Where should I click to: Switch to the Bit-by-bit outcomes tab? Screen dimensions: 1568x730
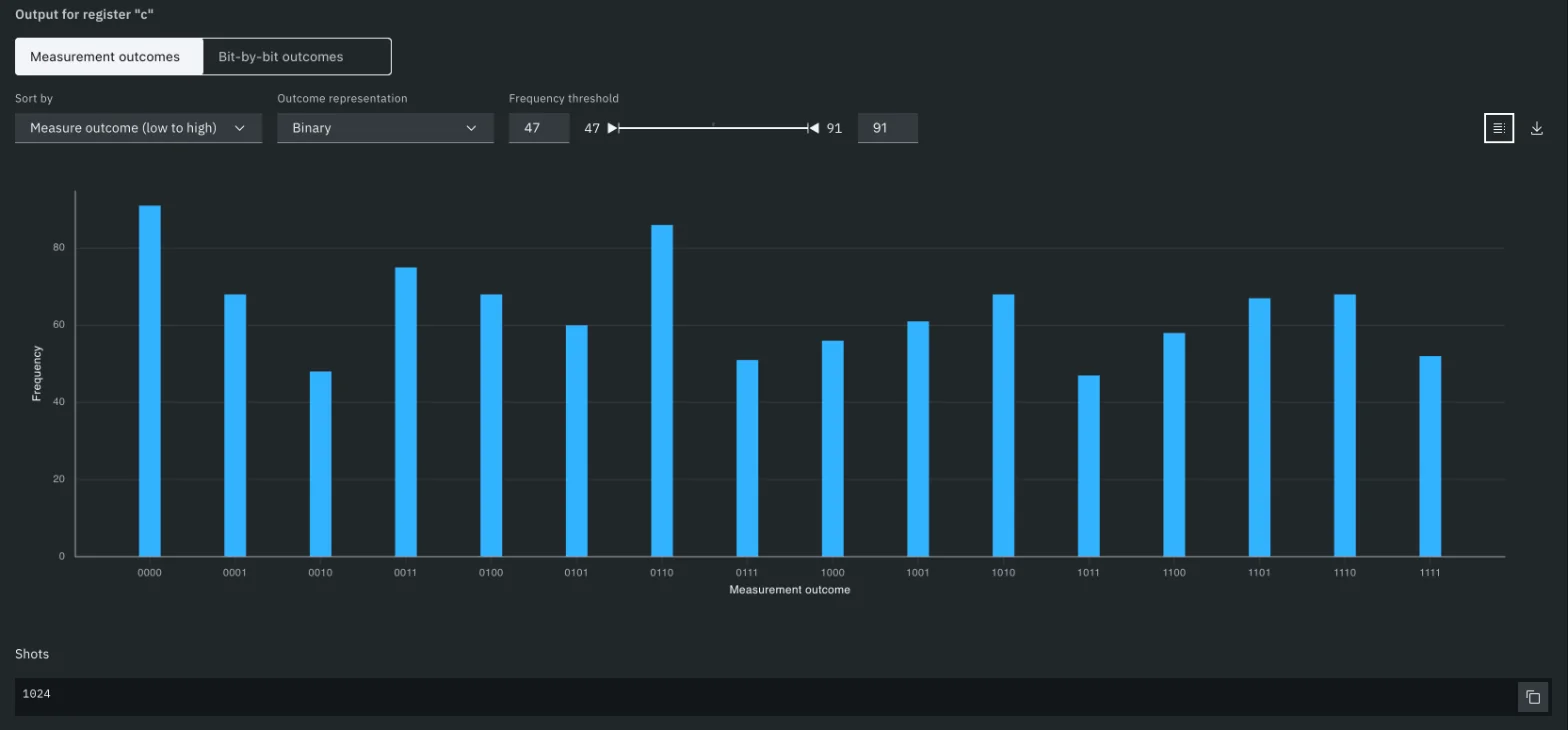tap(297, 57)
